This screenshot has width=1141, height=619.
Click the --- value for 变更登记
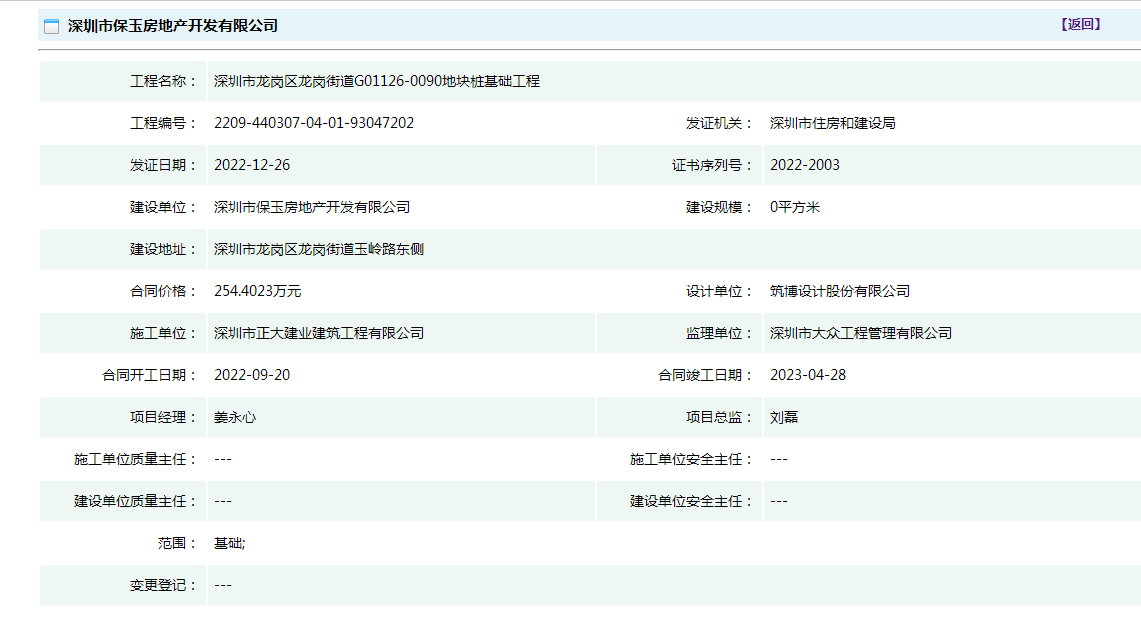click(223, 586)
